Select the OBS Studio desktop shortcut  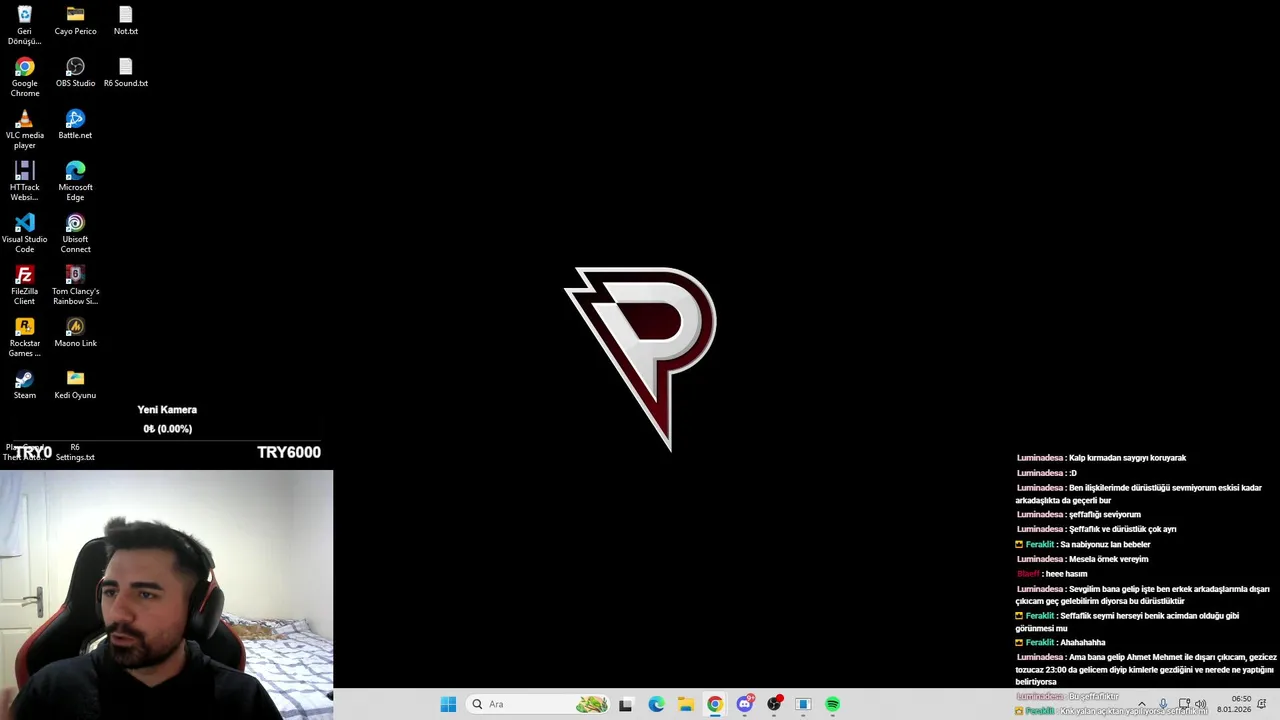click(x=75, y=73)
